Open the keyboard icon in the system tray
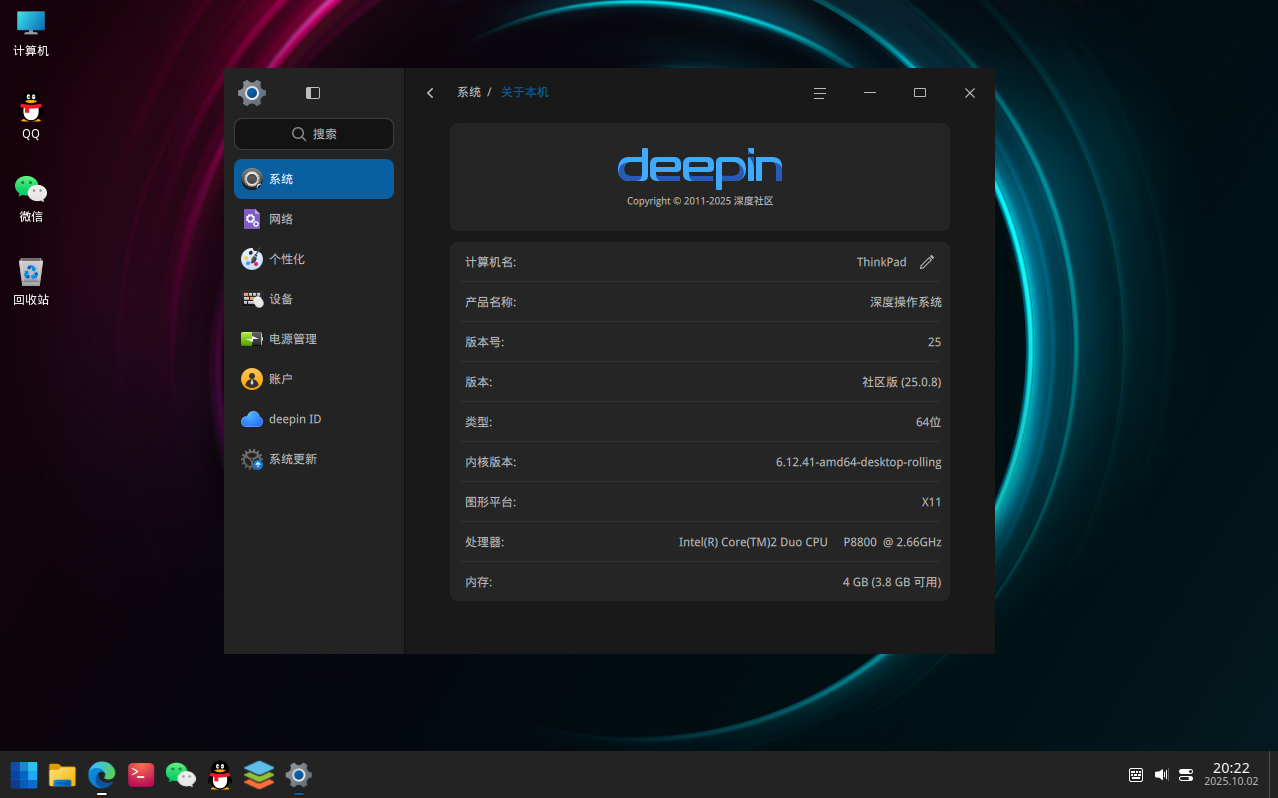 point(1136,775)
